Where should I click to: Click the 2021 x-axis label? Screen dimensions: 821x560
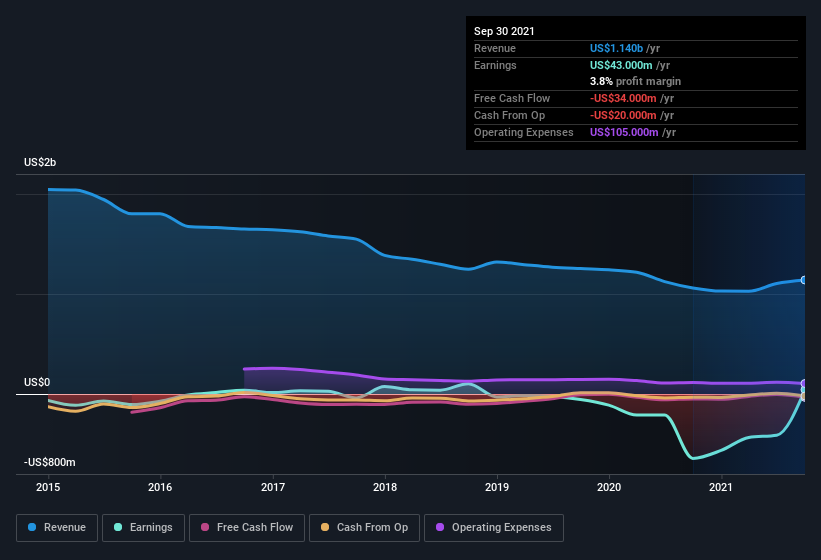721,487
